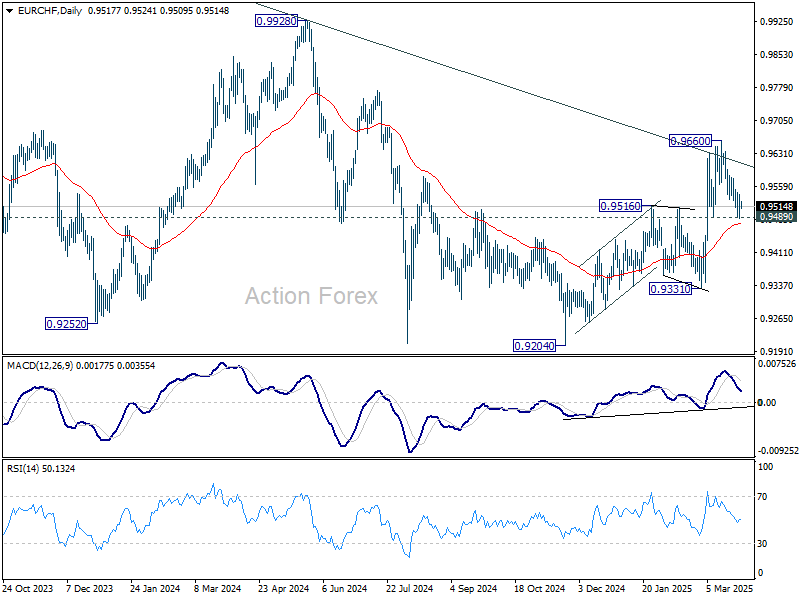This screenshot has height=600, width=800.
Task: Click the MACD(12,26,9) indicator label
Action: click(40, 366)
